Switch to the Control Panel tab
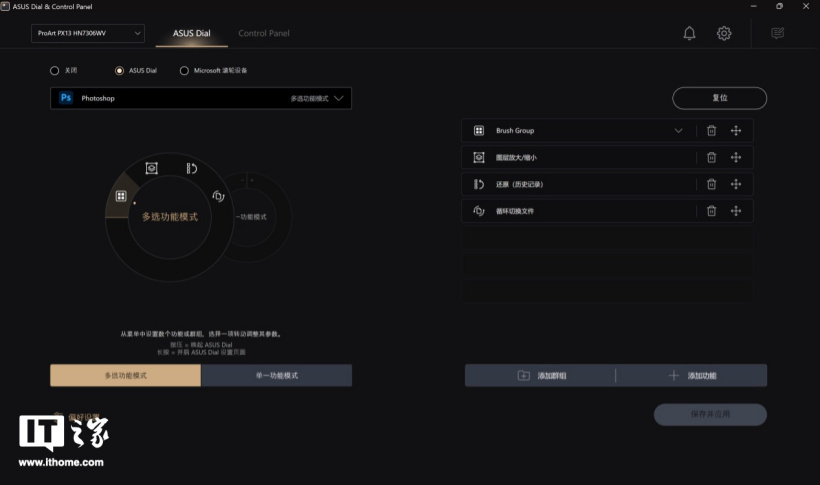Screen dimensions: 820x485 (264, 33)
